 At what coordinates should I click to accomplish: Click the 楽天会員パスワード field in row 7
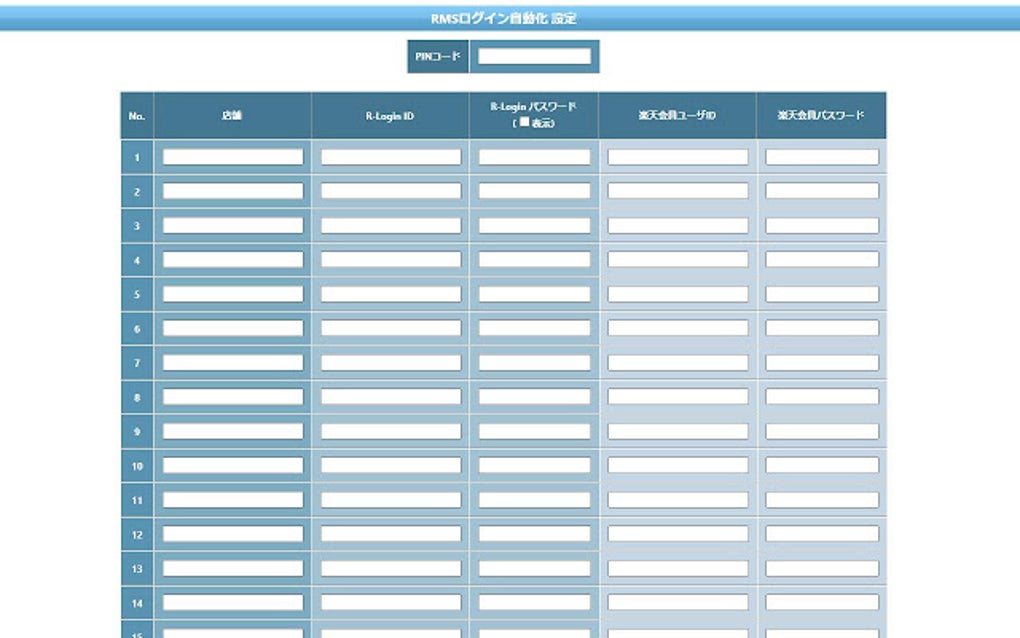coord(822,363)
